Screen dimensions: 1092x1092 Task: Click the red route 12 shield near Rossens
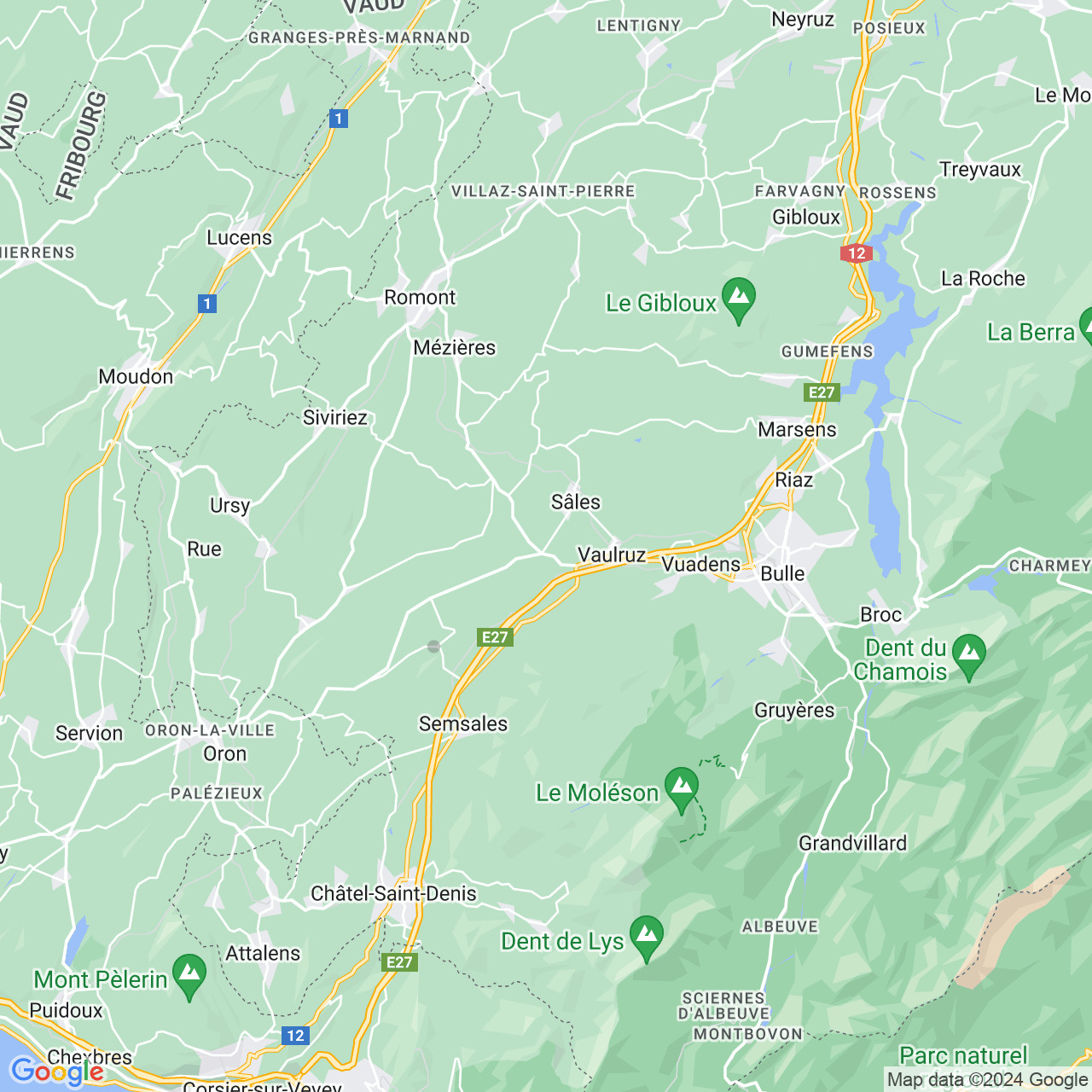tap(857, 253)
